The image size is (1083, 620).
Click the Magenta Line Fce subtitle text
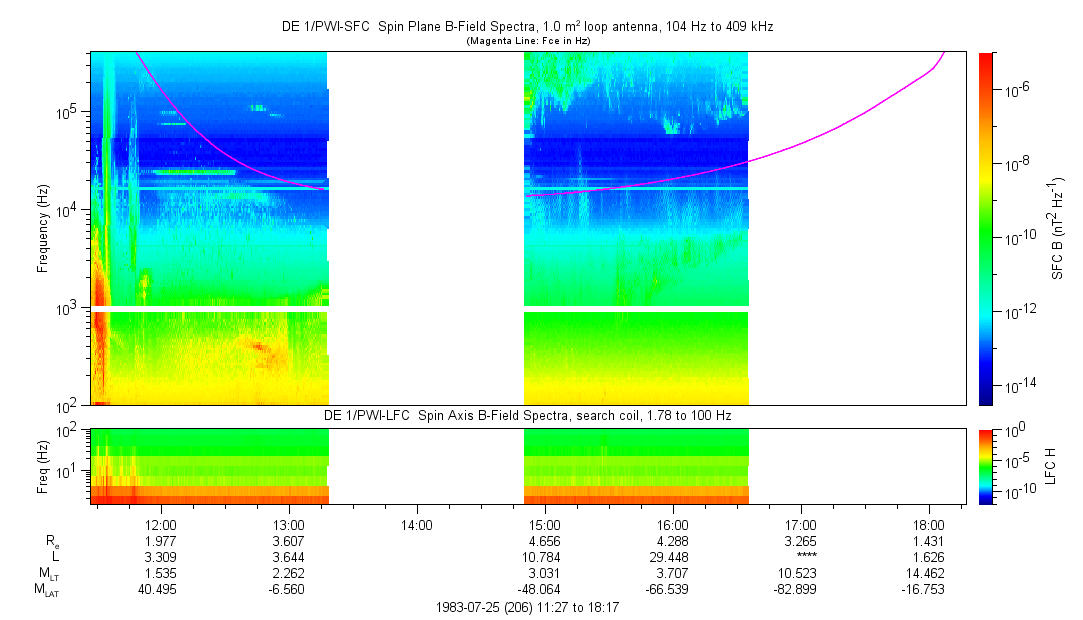tap(527, 41)
